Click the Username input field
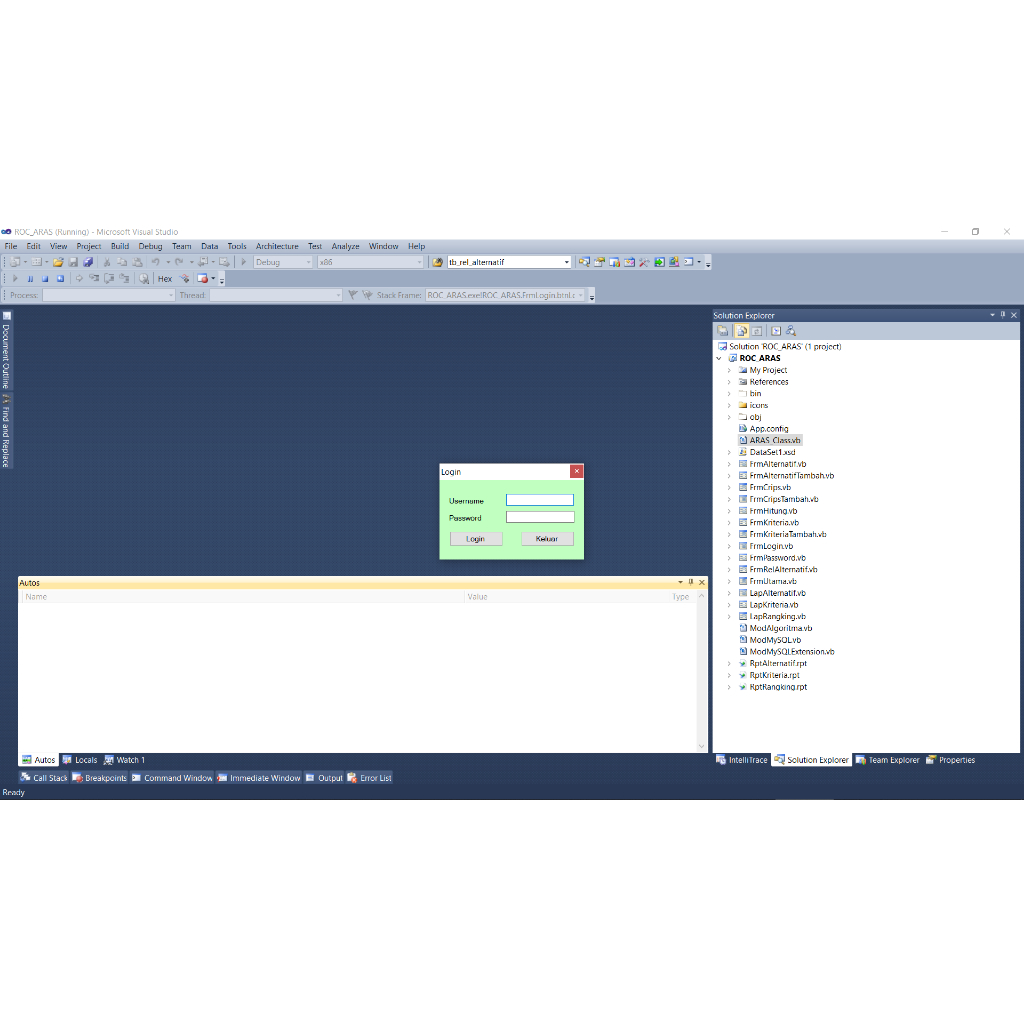Screen dimensions: 1024x1024 [x=540, y=500]
